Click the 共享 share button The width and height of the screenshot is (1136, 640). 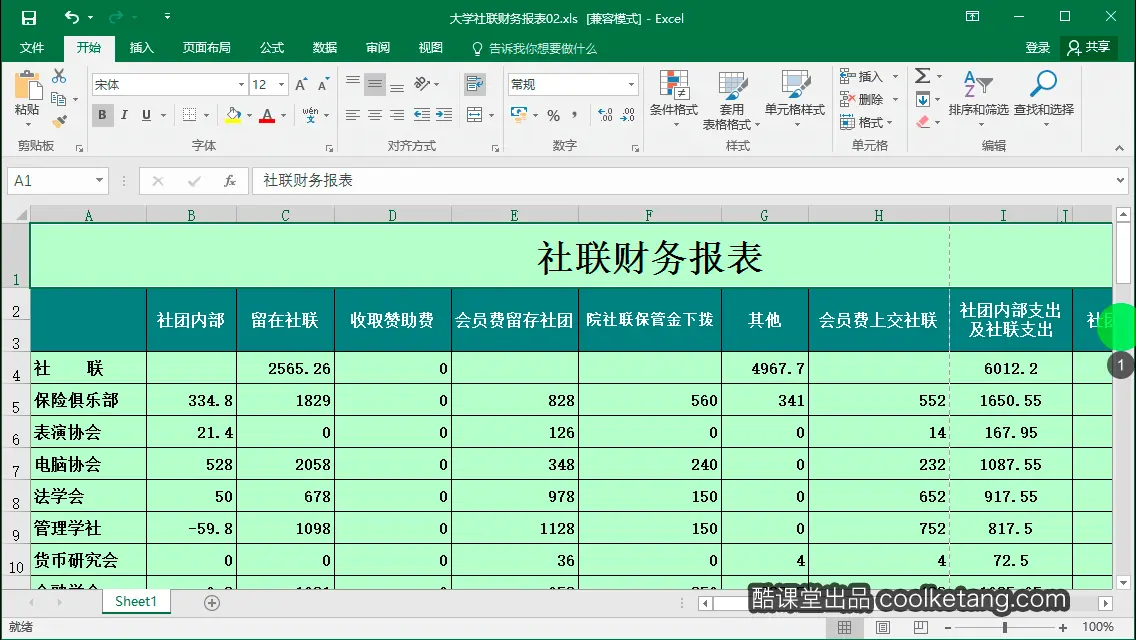(1089, 48)
